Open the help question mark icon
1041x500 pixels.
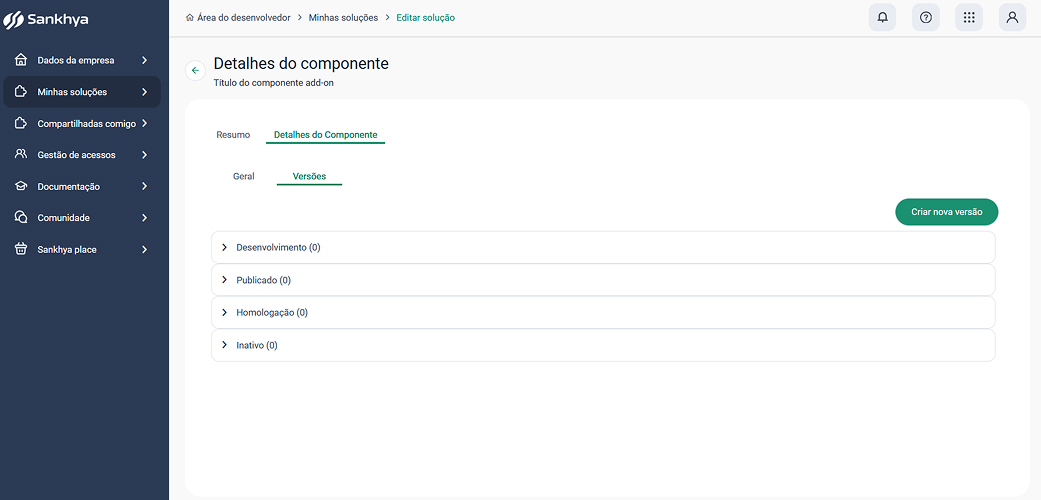click(x=925, y=18)
